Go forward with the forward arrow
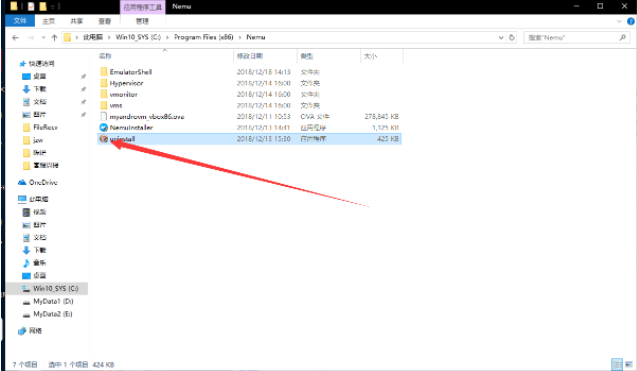The height and width of the screenshot is (371, 637). coord(31,37)
